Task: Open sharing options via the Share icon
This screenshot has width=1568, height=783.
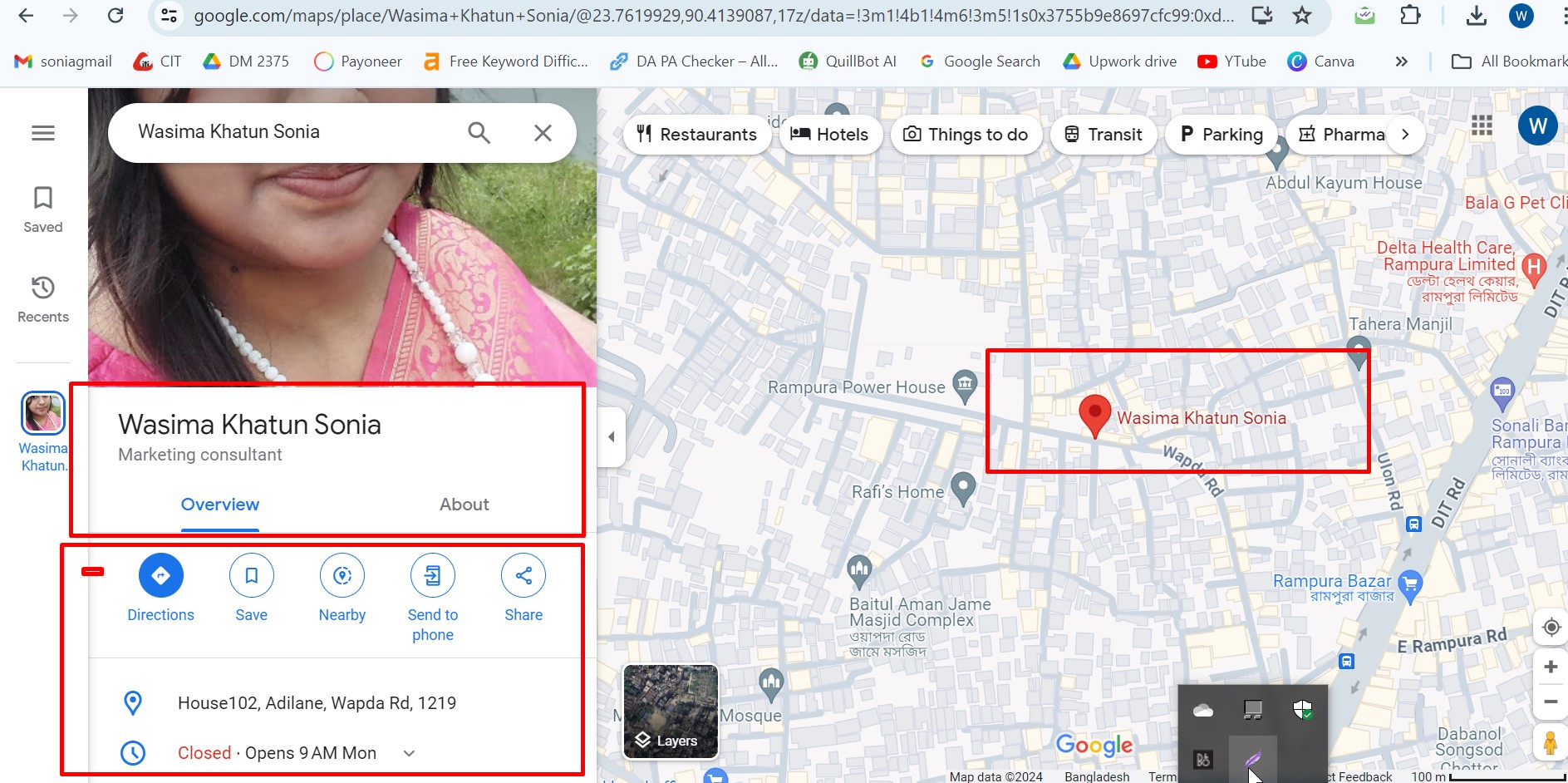Action: 523,575
